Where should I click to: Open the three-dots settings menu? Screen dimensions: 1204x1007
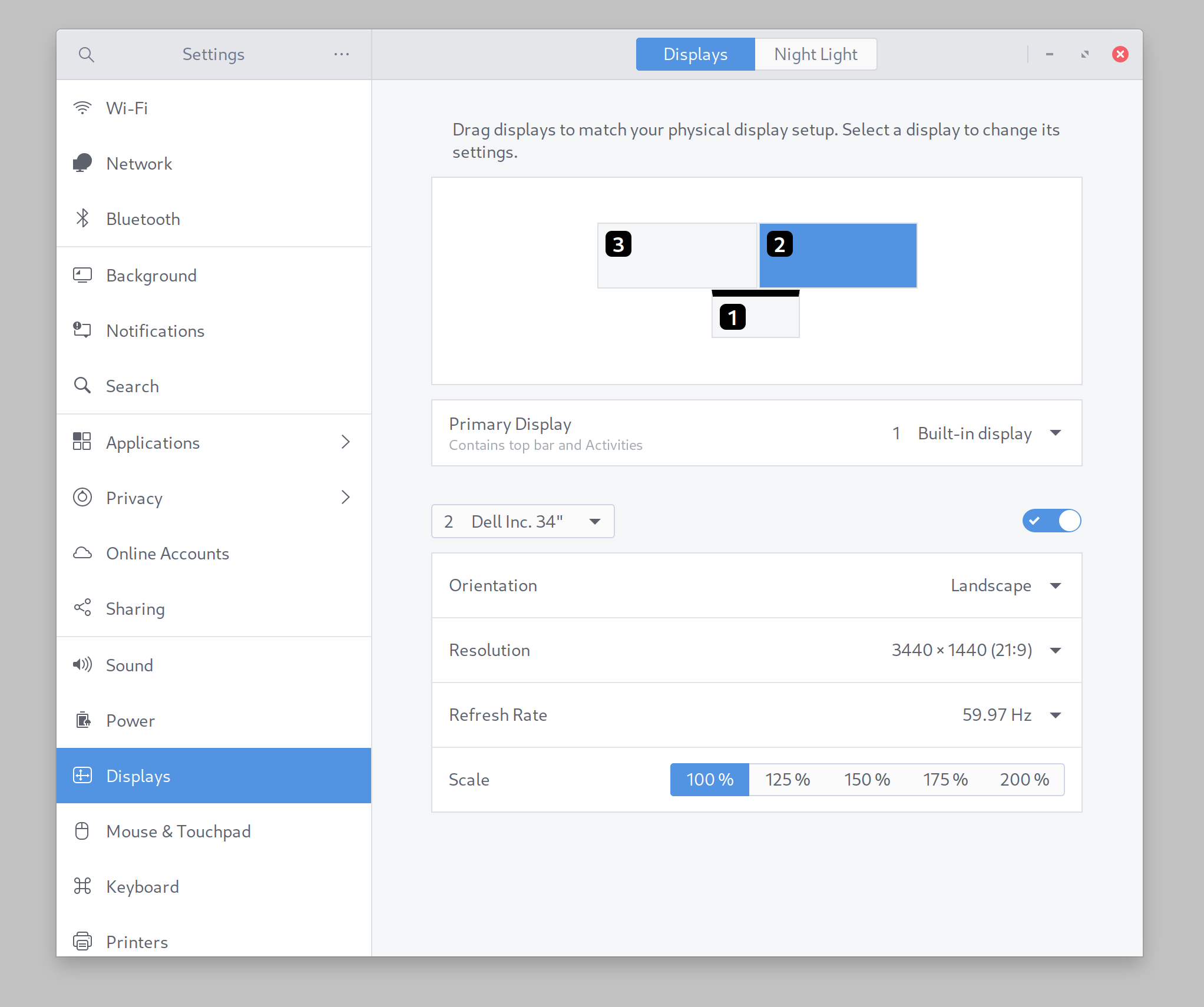coord(342,55)
